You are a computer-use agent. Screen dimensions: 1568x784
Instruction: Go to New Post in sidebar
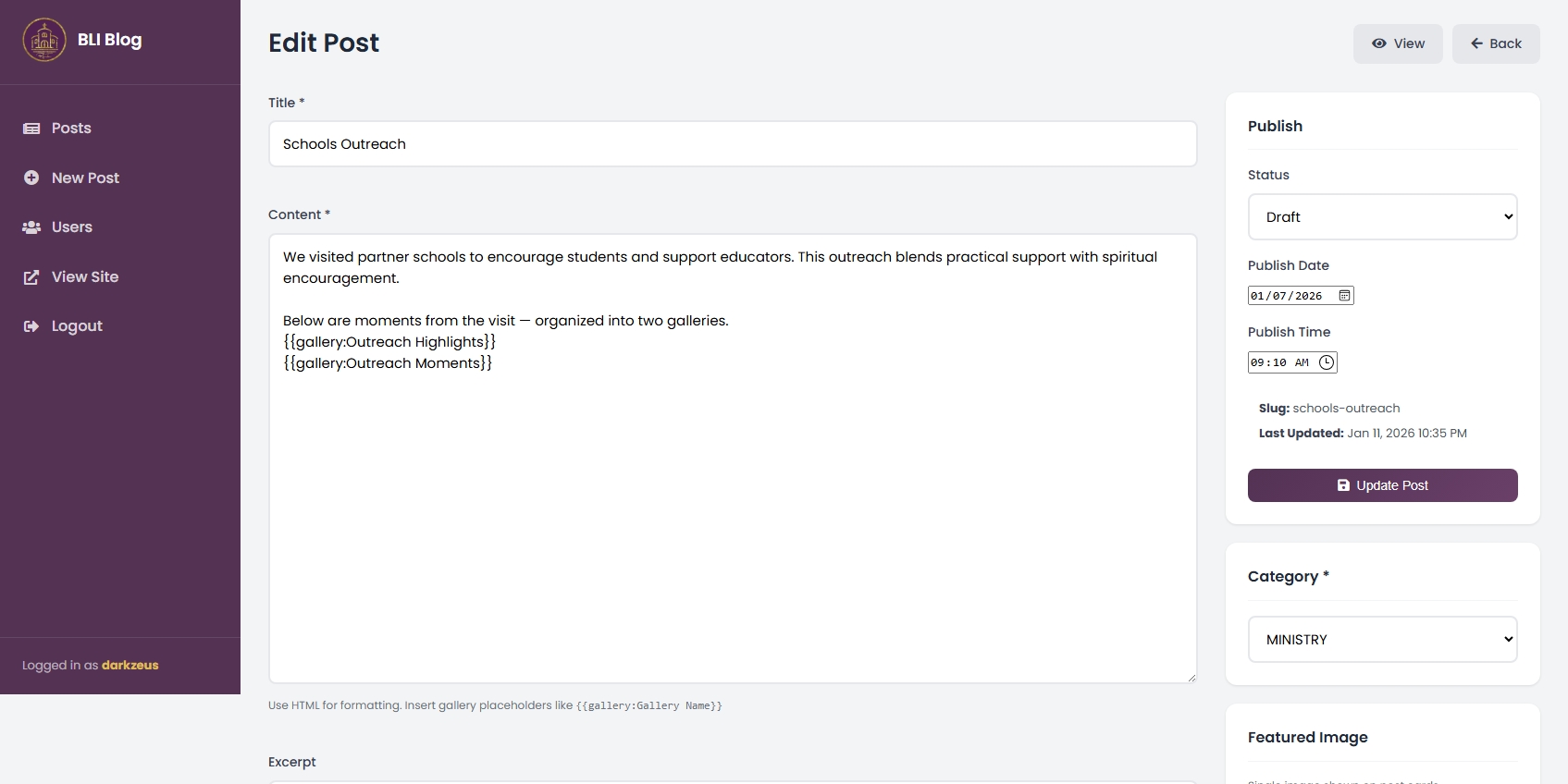pos(120,178)
